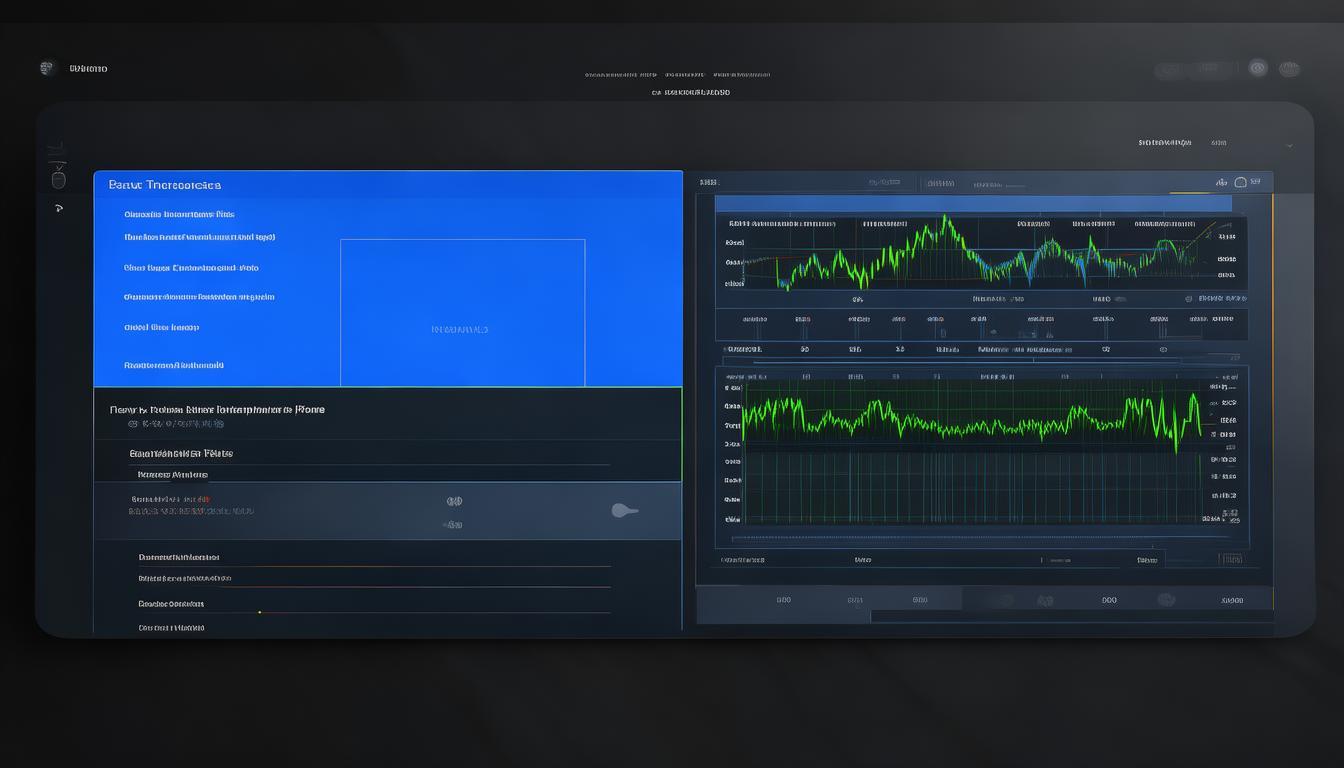The height and width of the screenshot is (768, 1344).
Task: Click the small circle icon below the upper chart's right edge
Action: pos(1188,298)
